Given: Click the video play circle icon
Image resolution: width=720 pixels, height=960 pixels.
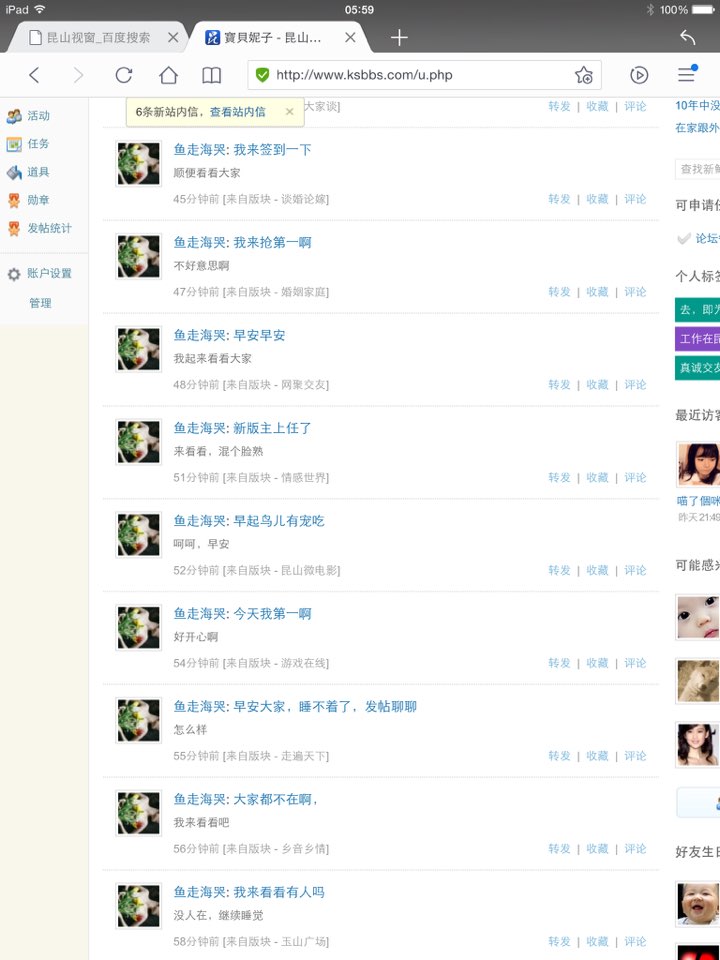Looking at the screenshot, I should coord(639,75).
